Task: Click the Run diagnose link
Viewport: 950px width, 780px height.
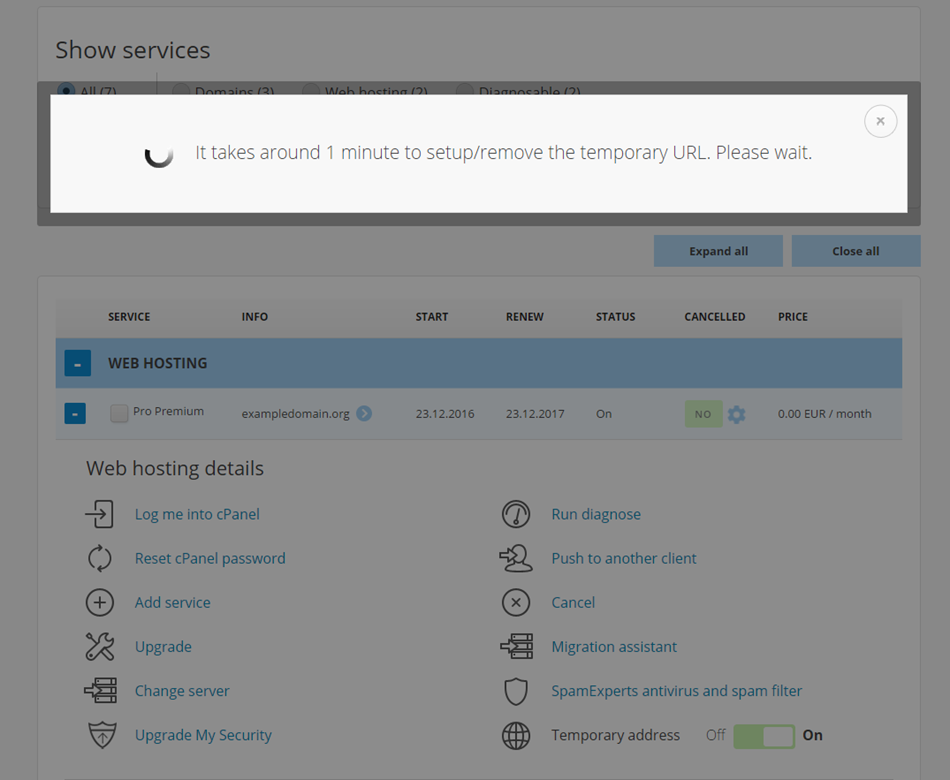Action: pos(596,514)
